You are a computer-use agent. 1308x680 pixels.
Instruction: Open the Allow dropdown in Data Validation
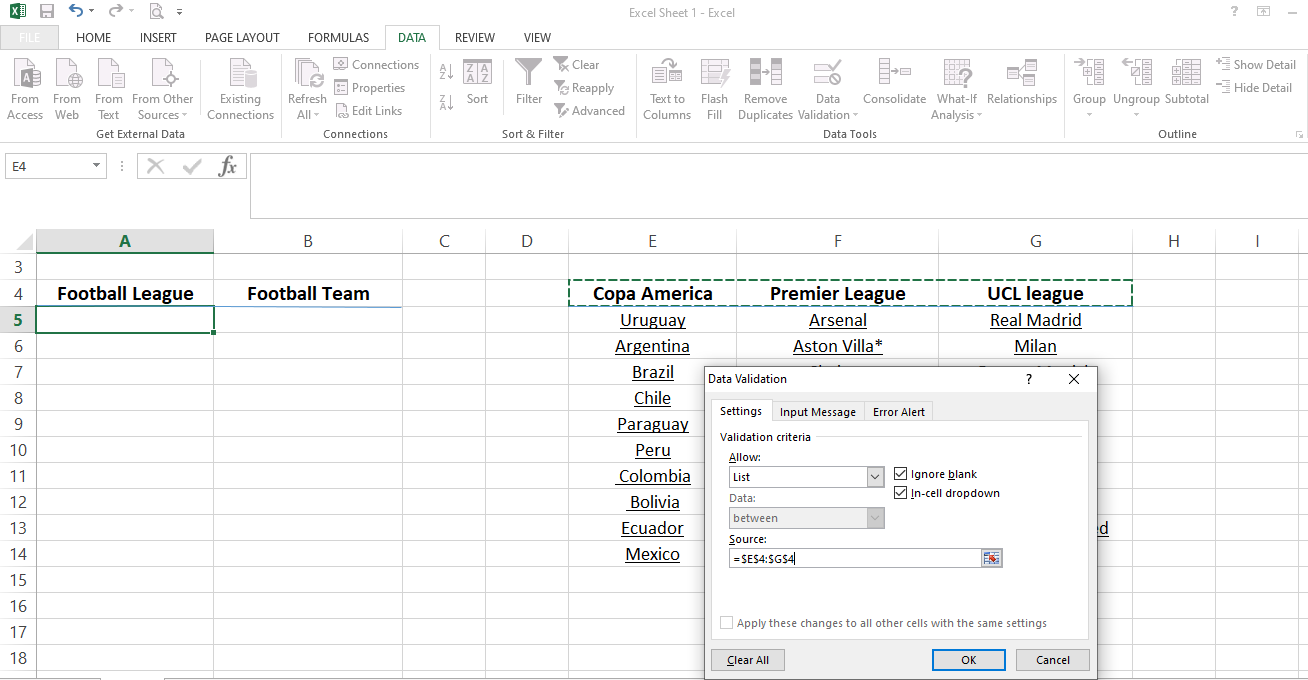point(875,476)
